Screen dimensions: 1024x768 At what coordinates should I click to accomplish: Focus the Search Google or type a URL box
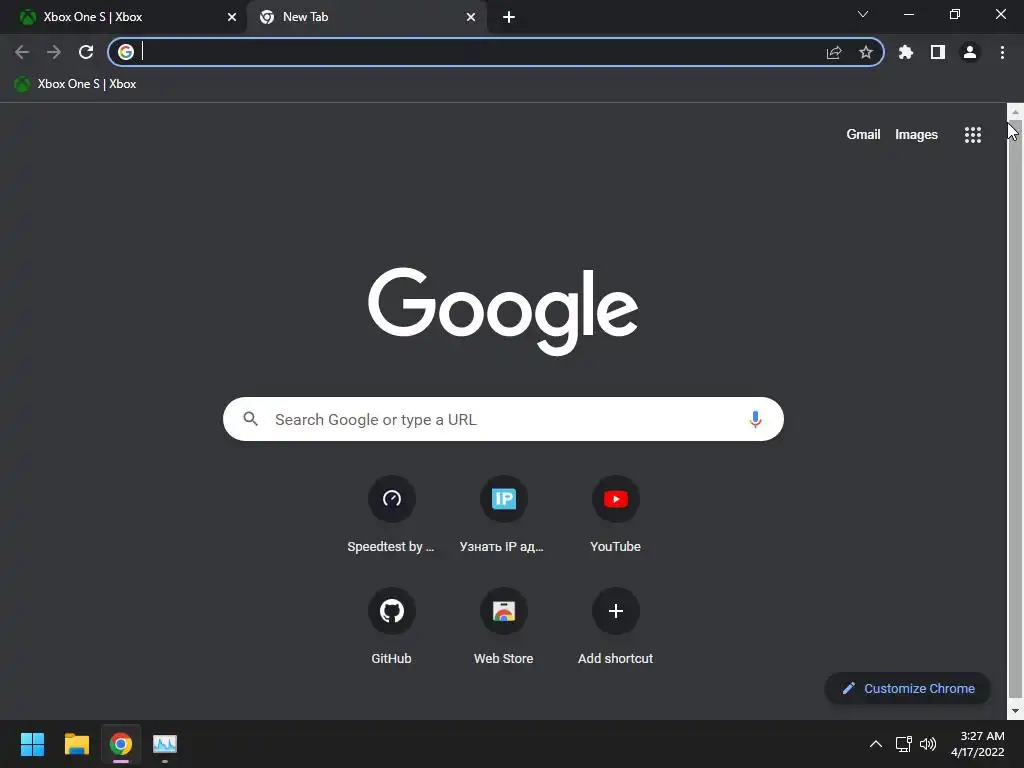point(503,419)
